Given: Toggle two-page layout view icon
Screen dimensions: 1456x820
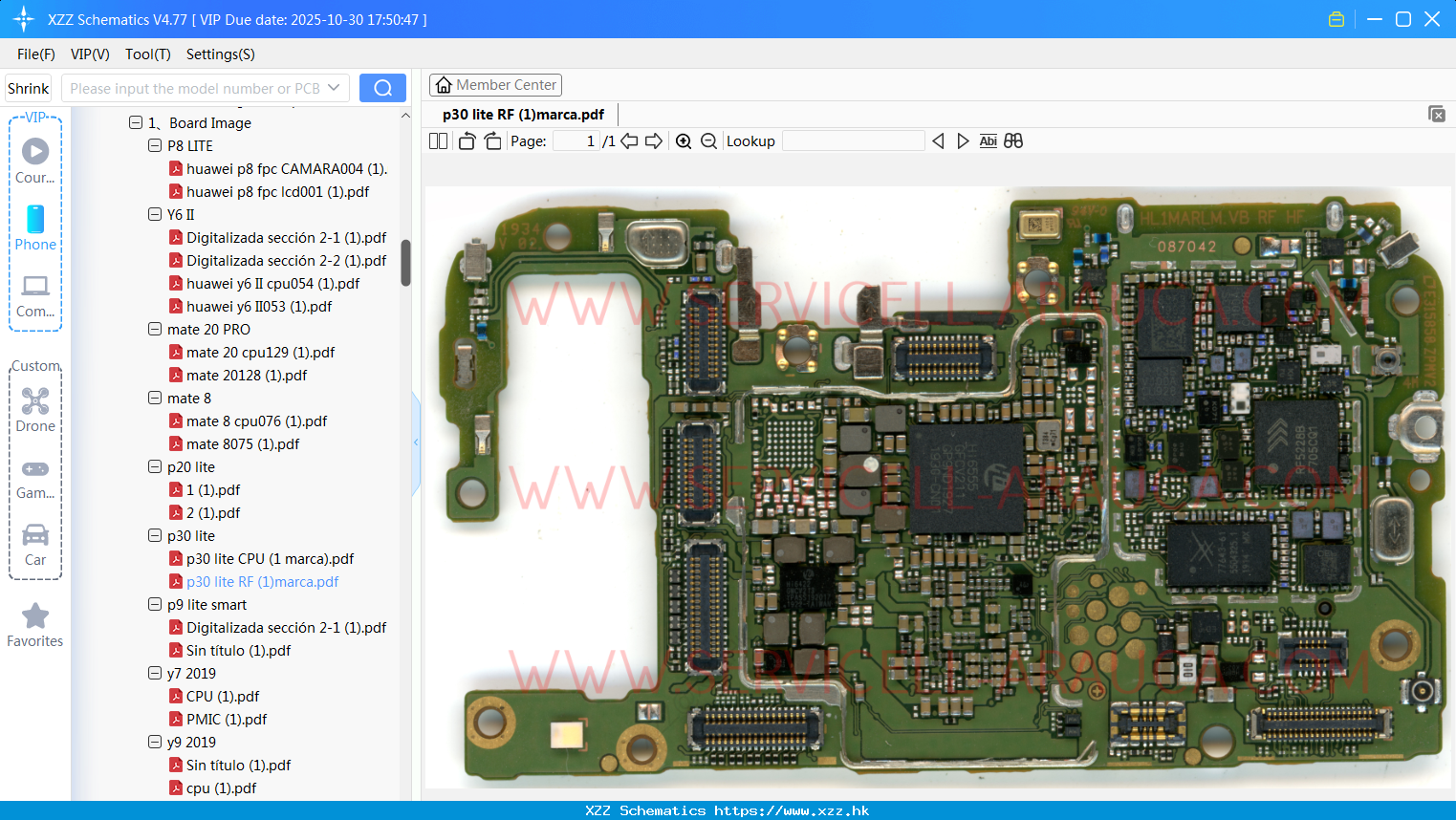Looking at the screenshot, I should (x=438, y=140).
